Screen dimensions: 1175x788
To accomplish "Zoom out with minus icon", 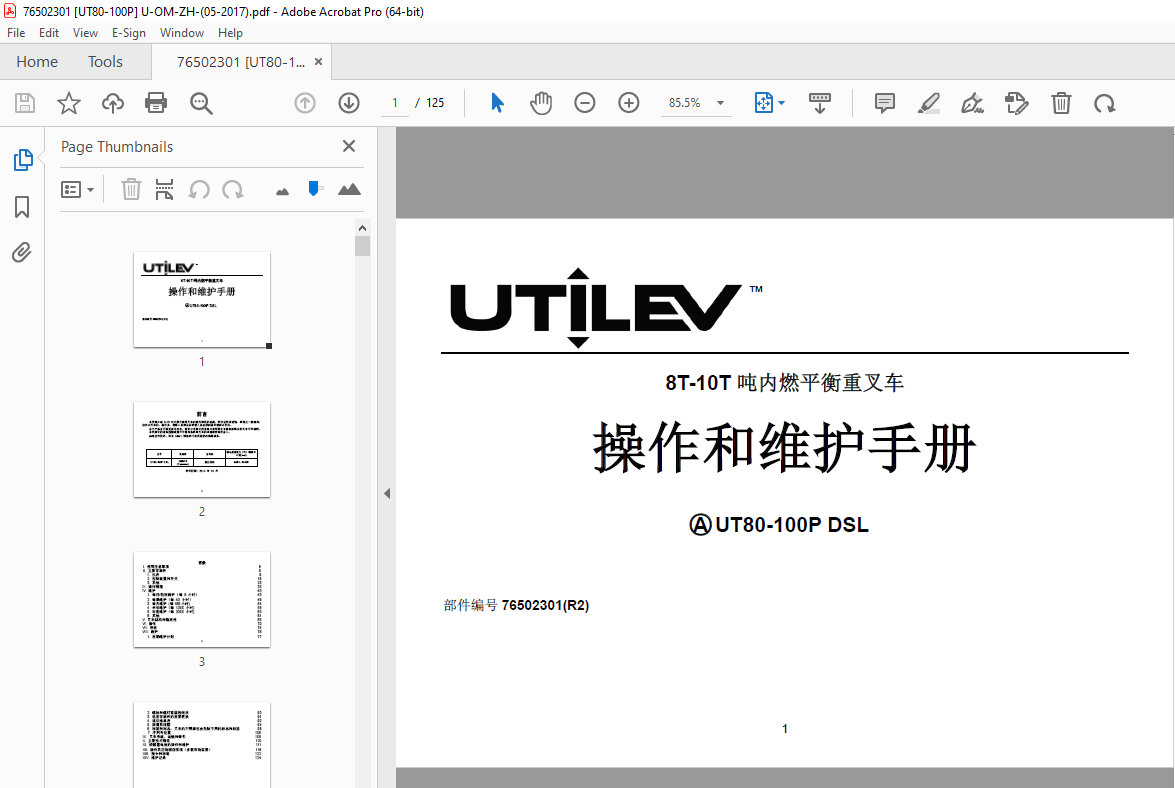I will (585, 103).
